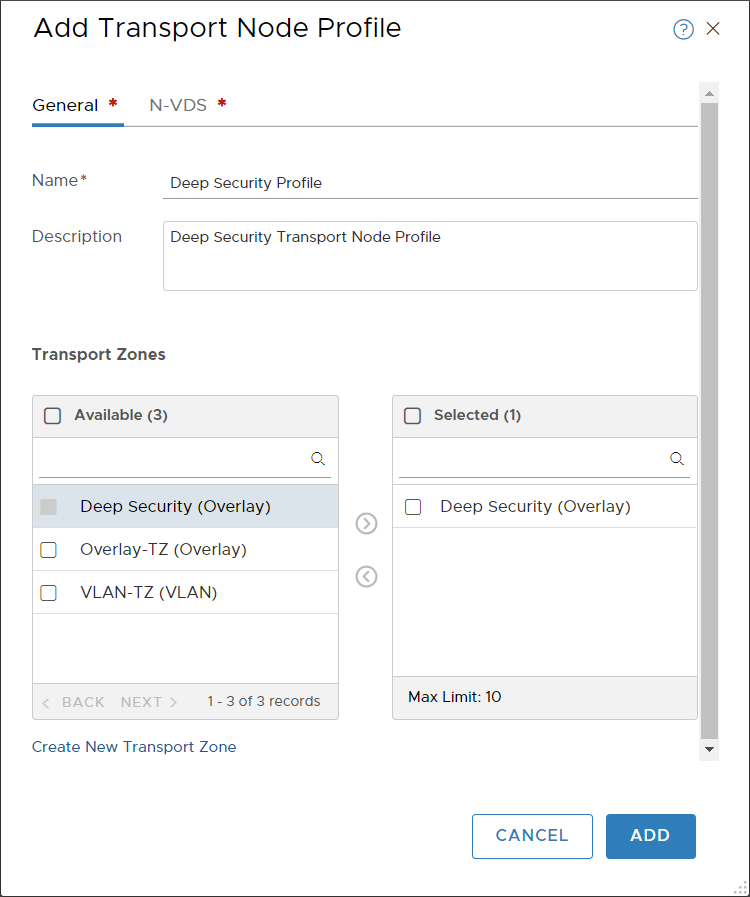Click the search icon in Selected list
This screenshot has width=750, height=897.
coord(677,459)
